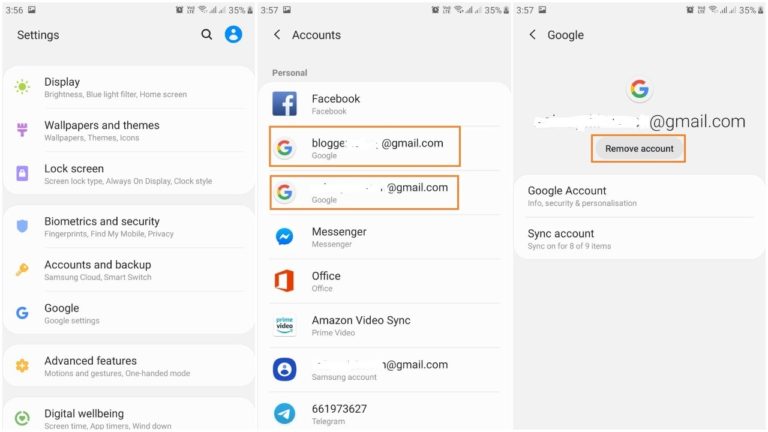Open the blue profile avatar icon
This screenshot has width=768, height=432.
pyautogui.click(x=233, y=35)
